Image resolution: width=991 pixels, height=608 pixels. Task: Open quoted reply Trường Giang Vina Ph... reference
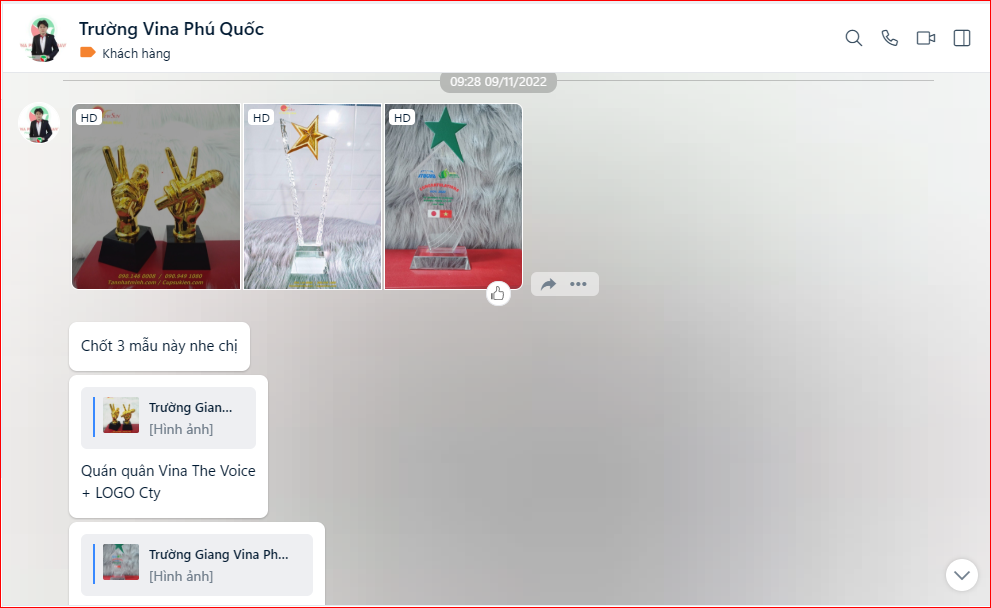[197, 565]
